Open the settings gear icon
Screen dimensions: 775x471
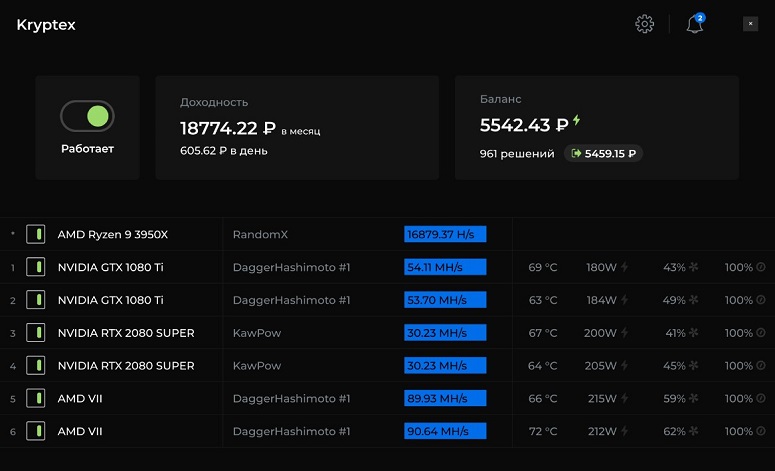(644, 24)
